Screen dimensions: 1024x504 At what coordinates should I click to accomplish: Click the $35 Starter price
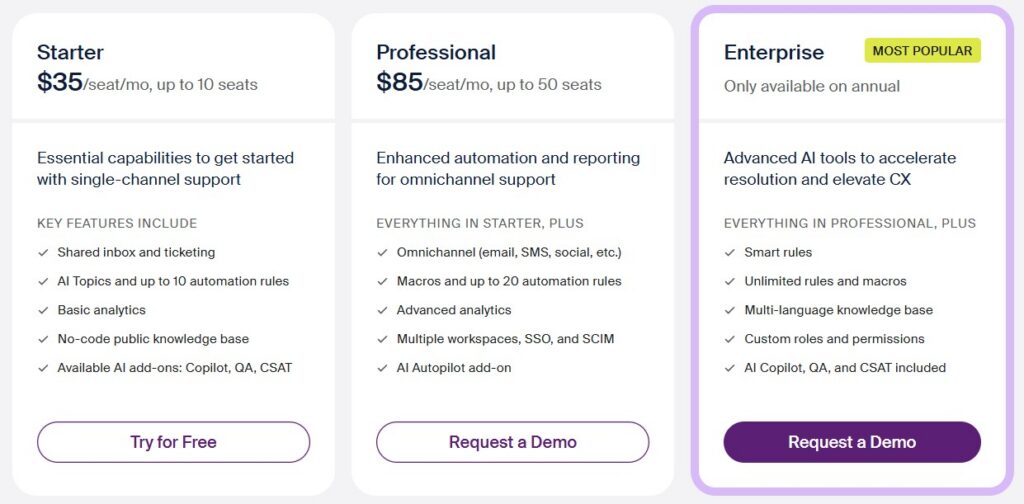tap(60, 83)
